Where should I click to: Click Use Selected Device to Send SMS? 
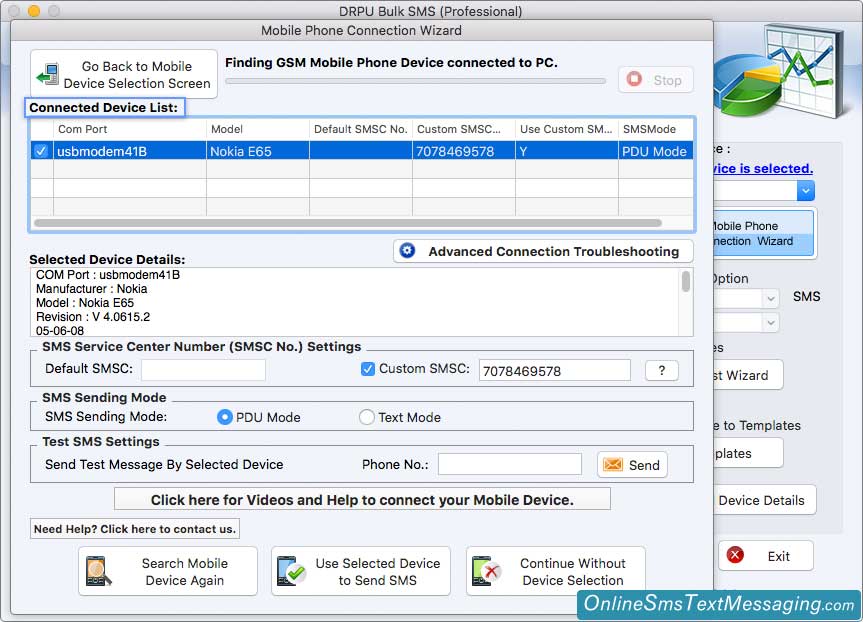tap(361, 571)
